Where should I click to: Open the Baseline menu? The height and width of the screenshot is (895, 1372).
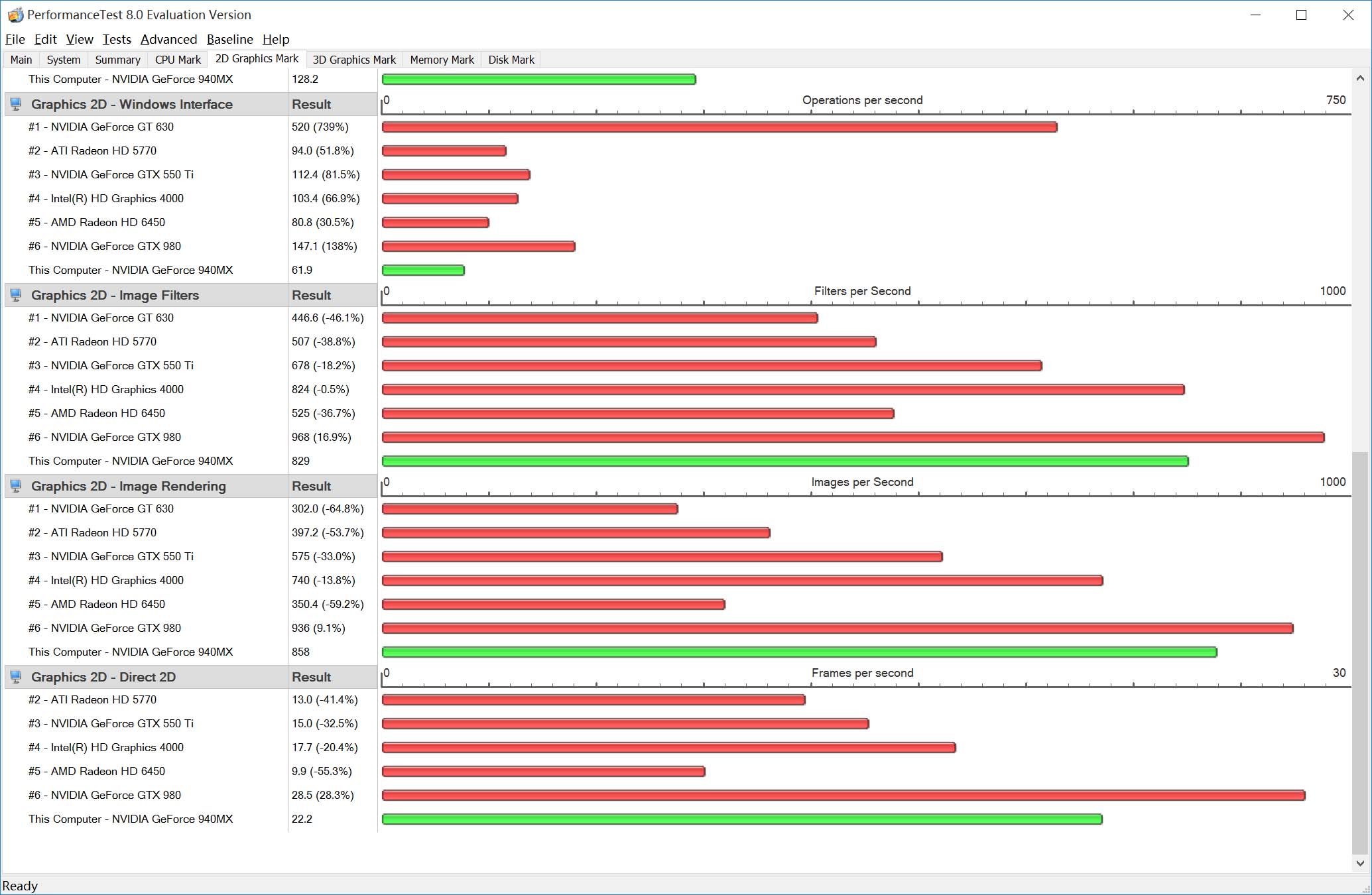[x=229, y=39]
